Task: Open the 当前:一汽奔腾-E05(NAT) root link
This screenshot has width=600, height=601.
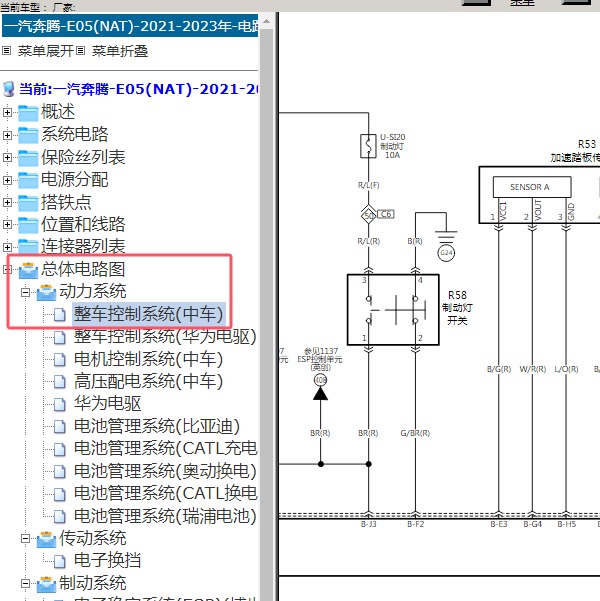Action: tap(139, 89)
